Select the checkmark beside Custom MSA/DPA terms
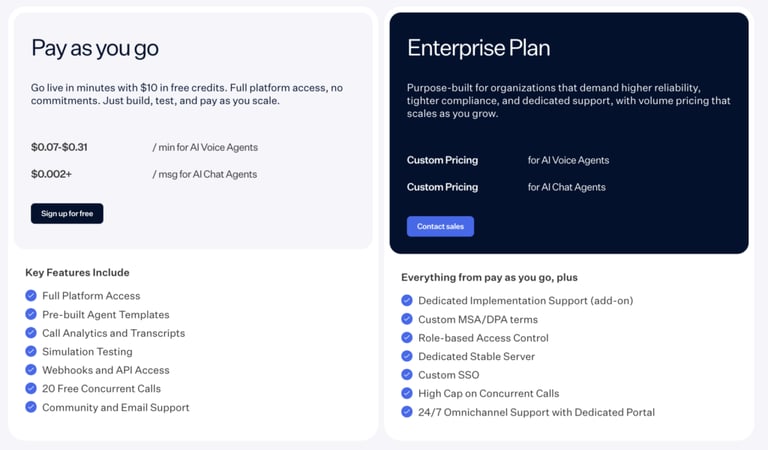The height and width of the screenshot is (450, 768). tap(407, 319)
